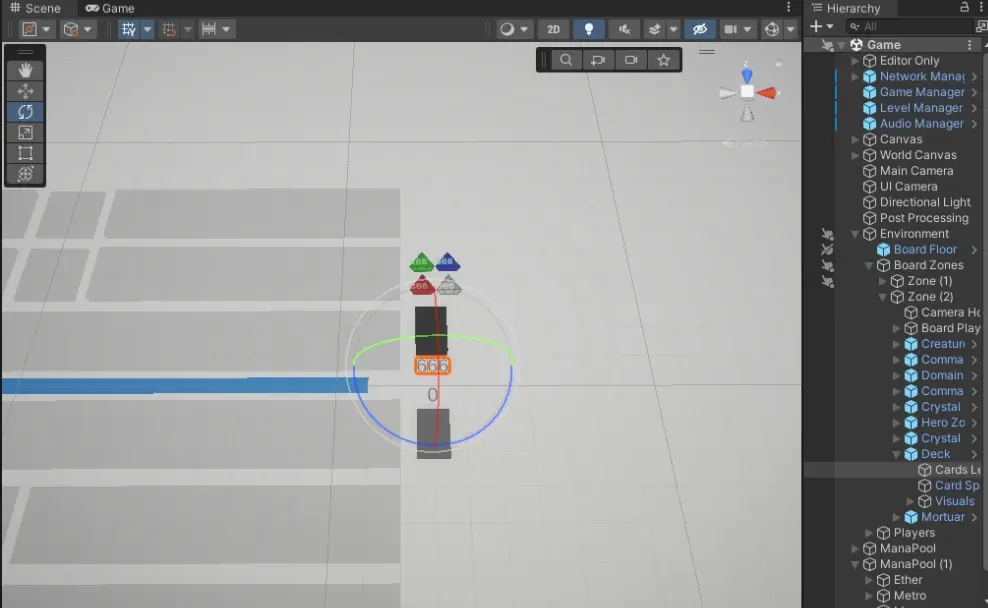Select Main Camera in the Hierarchy

[915, 171]
